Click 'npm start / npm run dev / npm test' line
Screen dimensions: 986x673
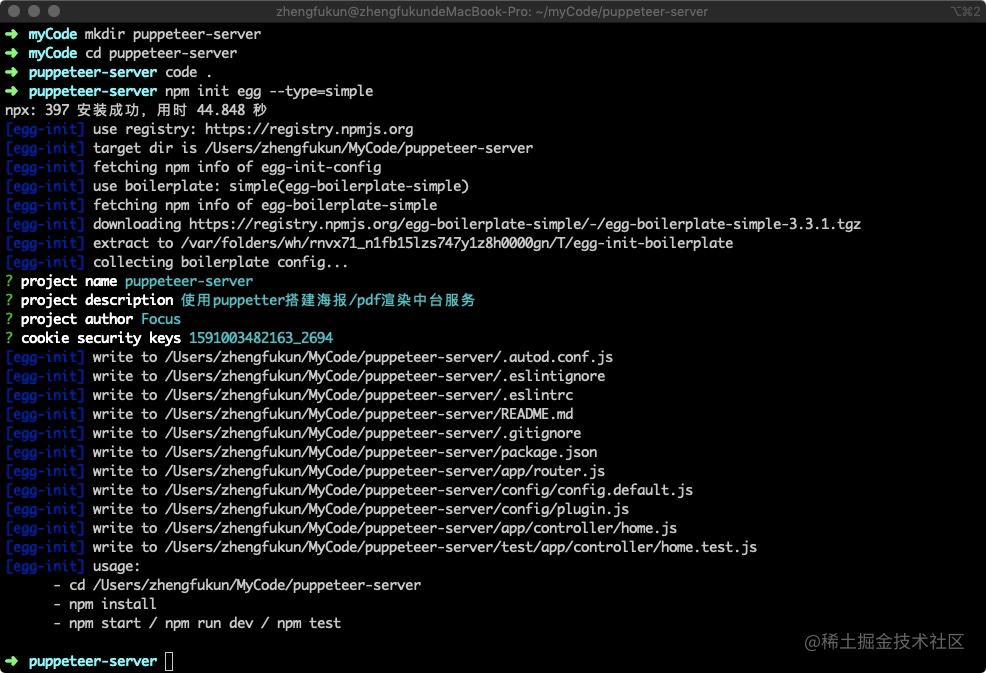click(x=197, y=623)
